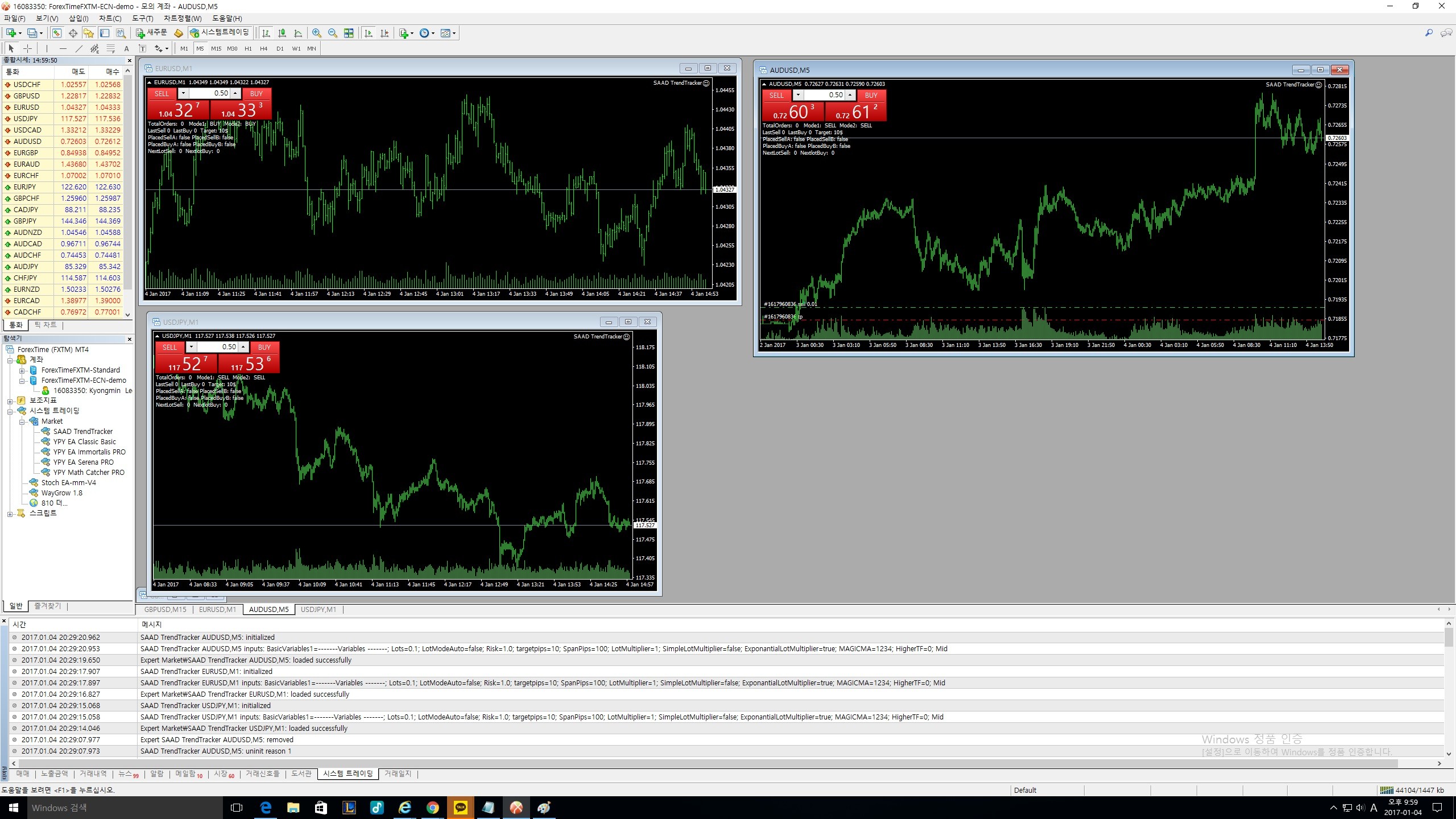The width and height of the screenshot is (1456, 819).
Task: Switch to the USDJPY,M1 chart tab
Action: (x=318, y=609)
